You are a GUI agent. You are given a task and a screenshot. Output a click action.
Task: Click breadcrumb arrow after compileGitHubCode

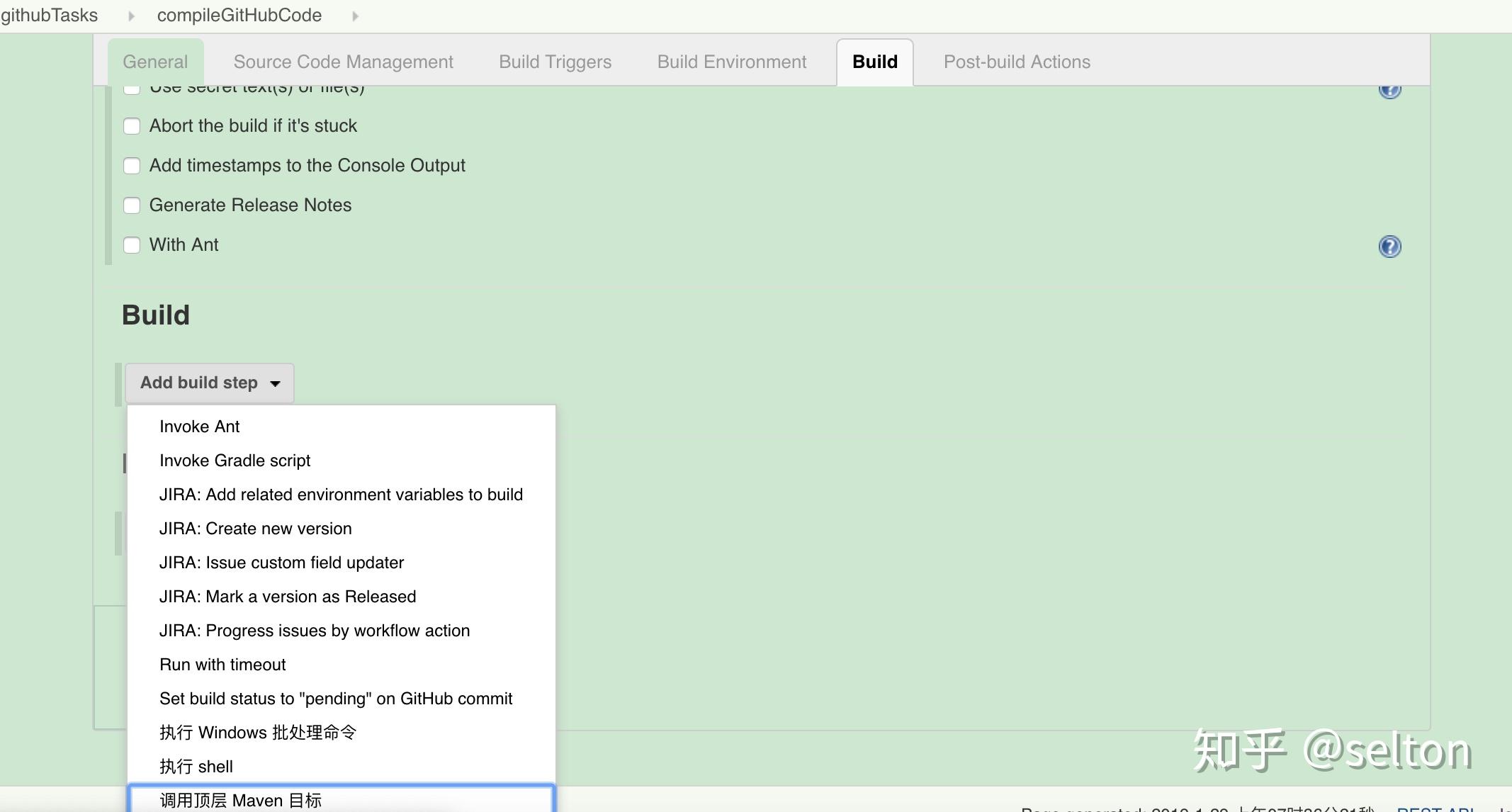pos(355,16)
